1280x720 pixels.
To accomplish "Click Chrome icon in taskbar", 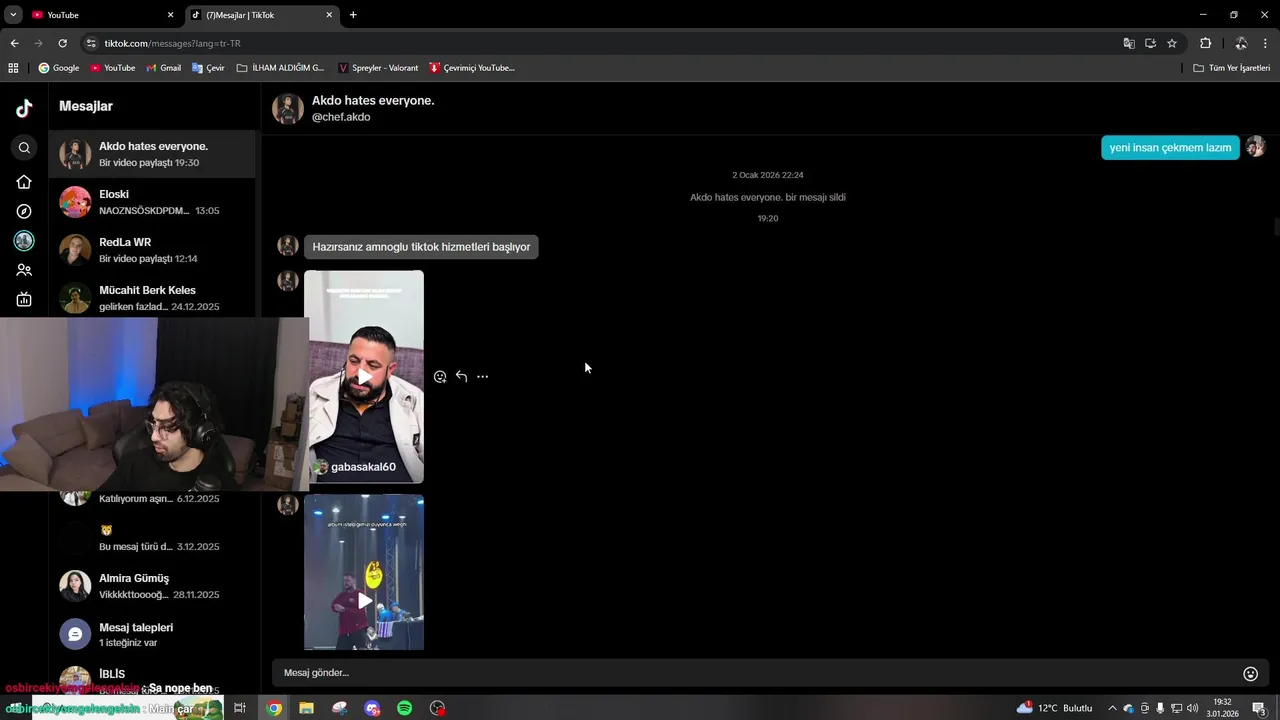I will pyautogui.click(x=274, y=708).
